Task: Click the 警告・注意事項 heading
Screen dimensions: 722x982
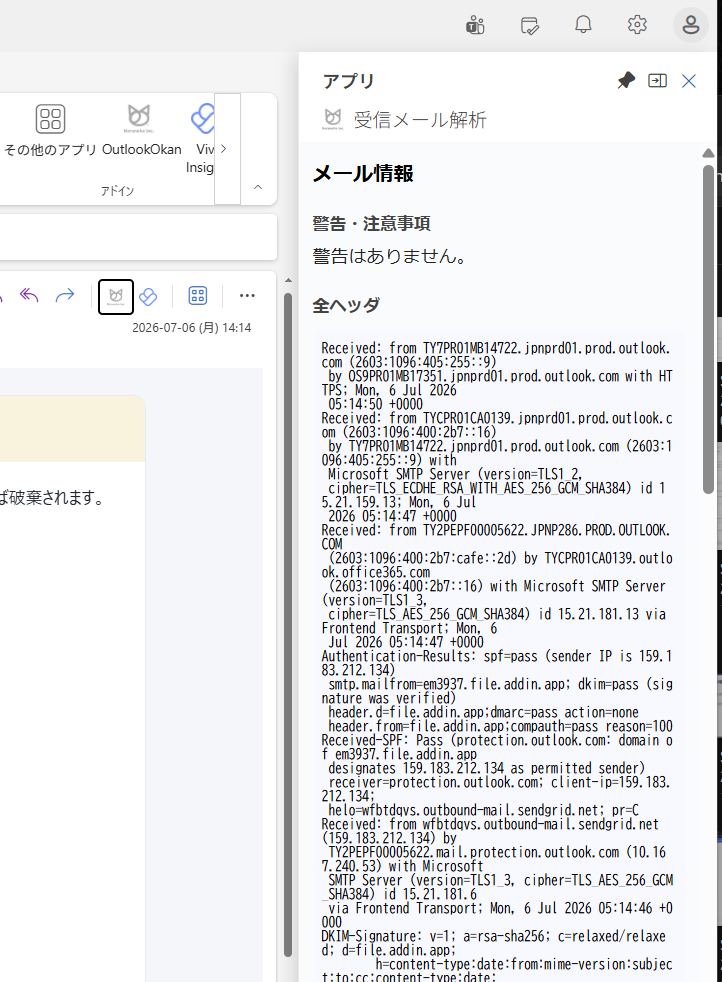Action: click(x=371, y=224)
